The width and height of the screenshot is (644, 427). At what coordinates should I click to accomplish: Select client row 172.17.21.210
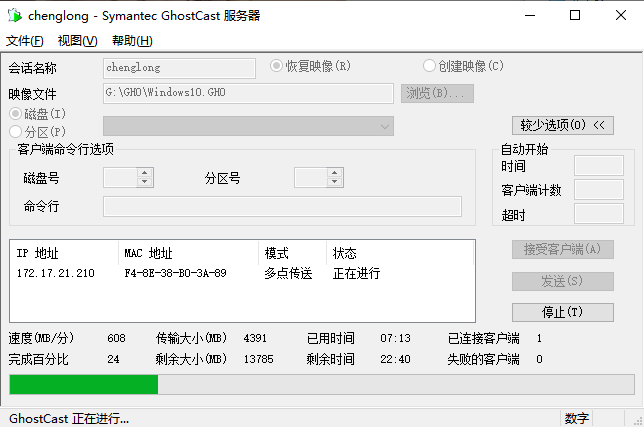tap(242, 273)
